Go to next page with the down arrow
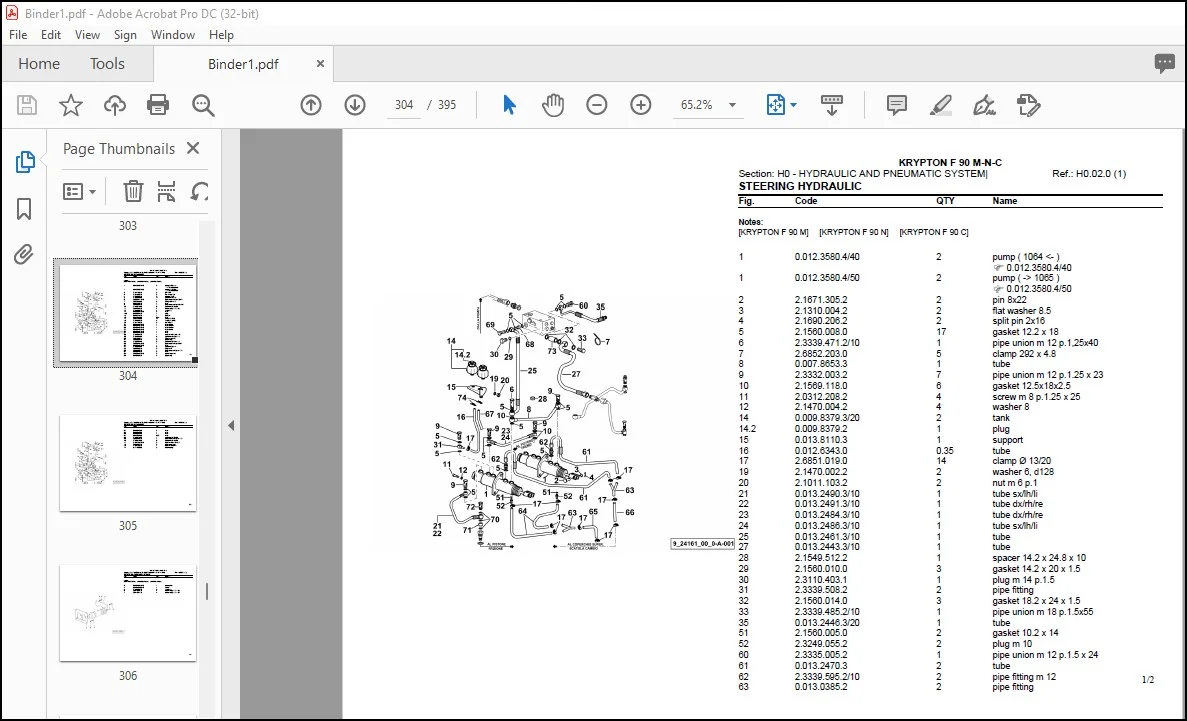Screen dimensions: 1187x721 pyautogui.click(x=355, y=105)
